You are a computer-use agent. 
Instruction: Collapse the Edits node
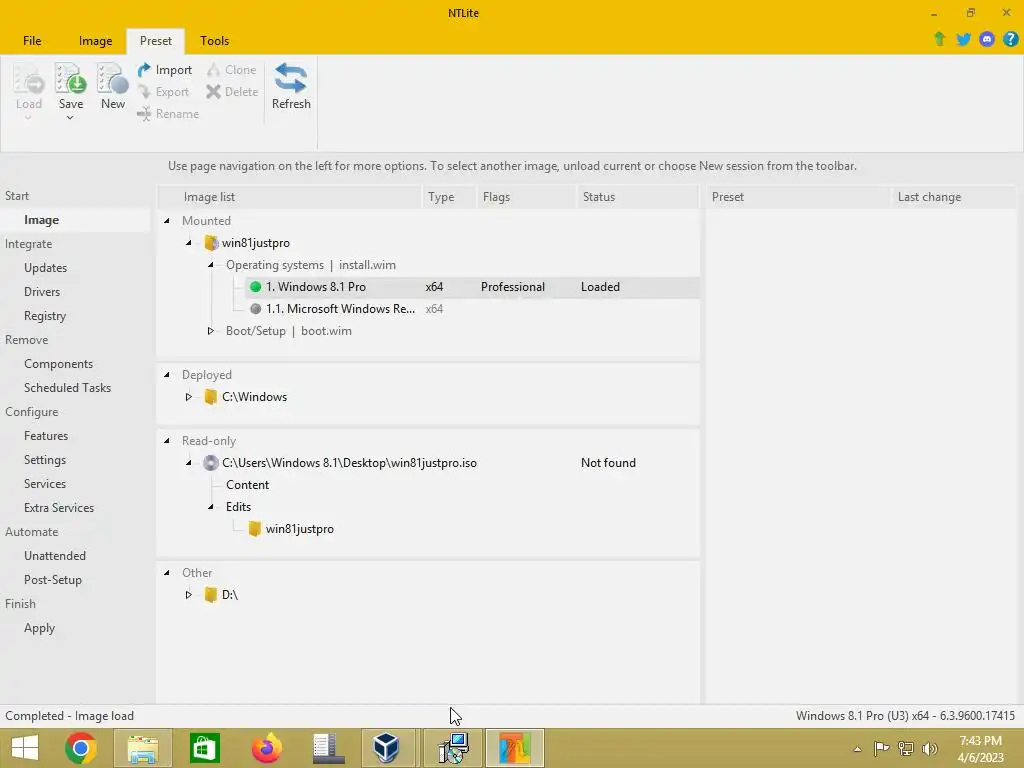pyautogui.click(x=210, y=507)
